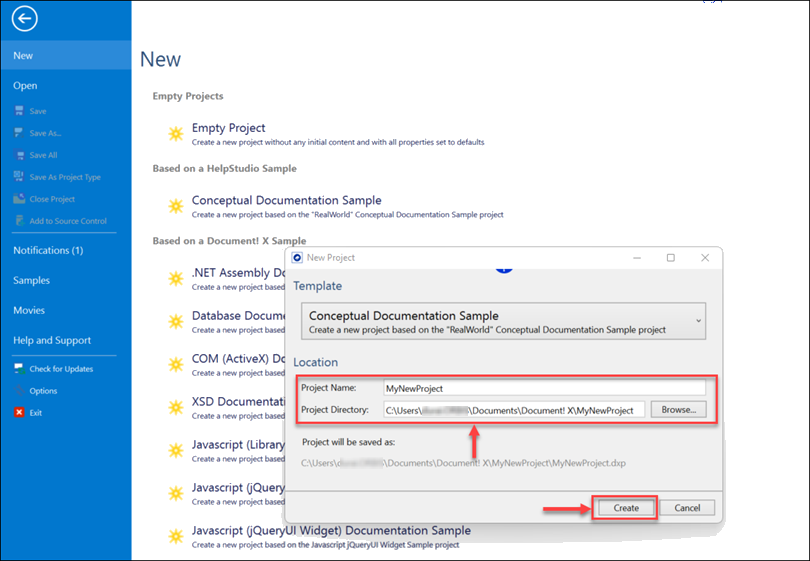Click the COM (ActiveX) sample sun icon
The image size is (810, 561).
coord(175,365)
